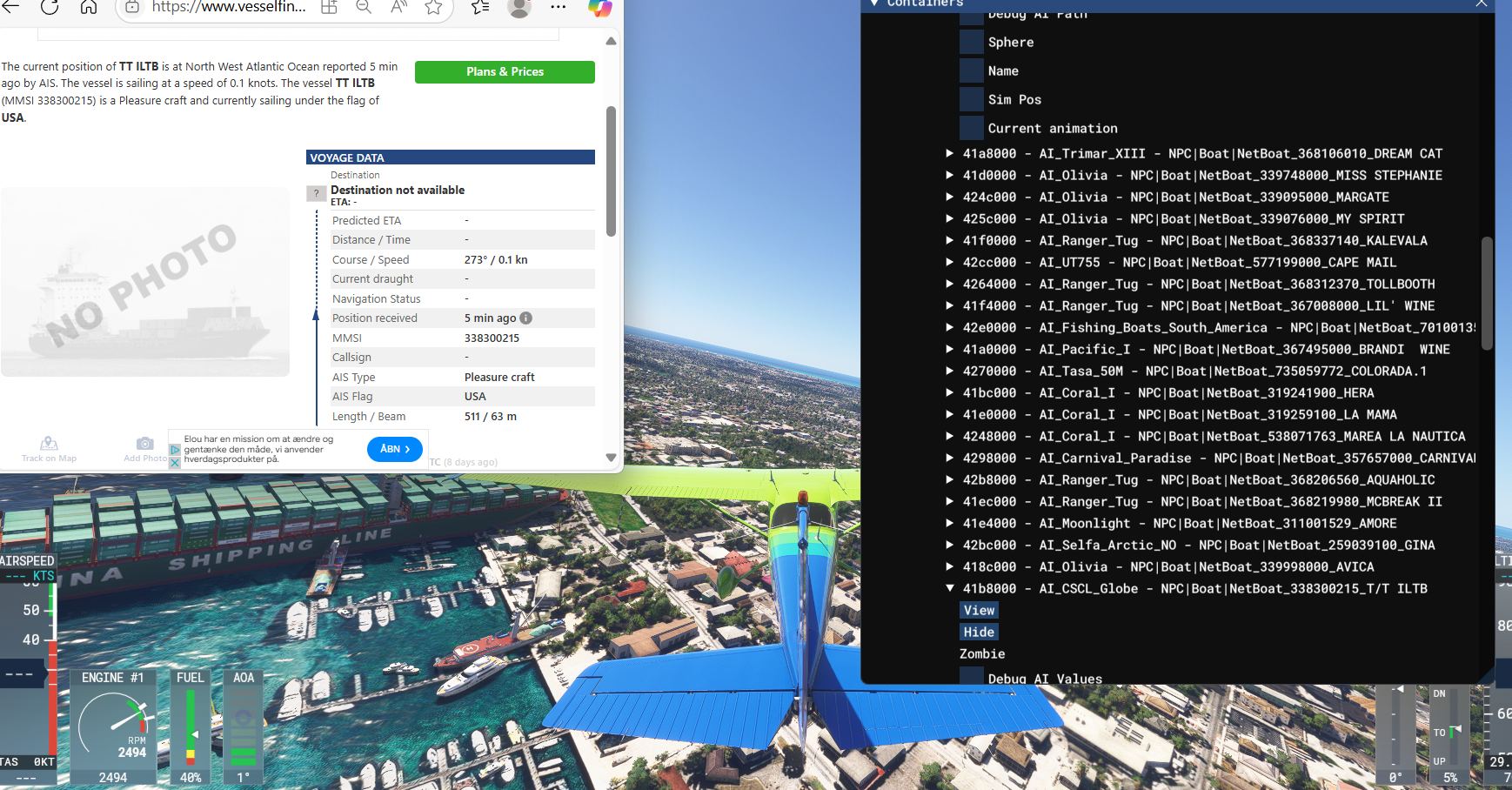Click the 'Pleasure craft' AIS Type value
The width and height of the screenshot is (1512, 790).
pyautogui.click(x=499, y=378)
